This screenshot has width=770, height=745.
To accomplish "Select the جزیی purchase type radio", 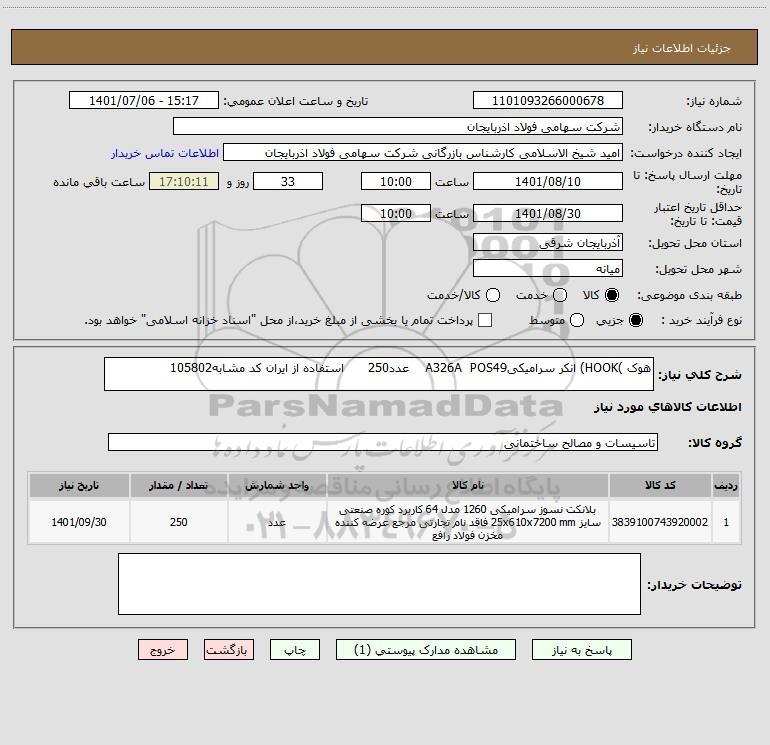I will click(636, 321).
